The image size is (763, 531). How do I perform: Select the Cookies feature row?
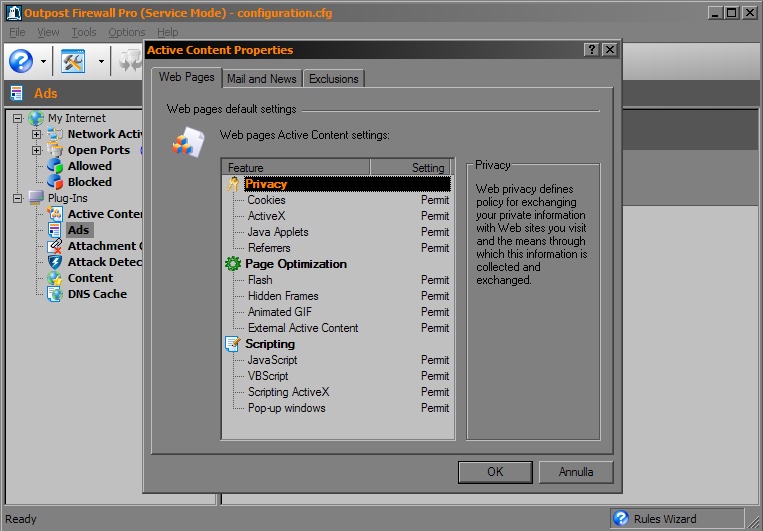[x=337, y=200]
